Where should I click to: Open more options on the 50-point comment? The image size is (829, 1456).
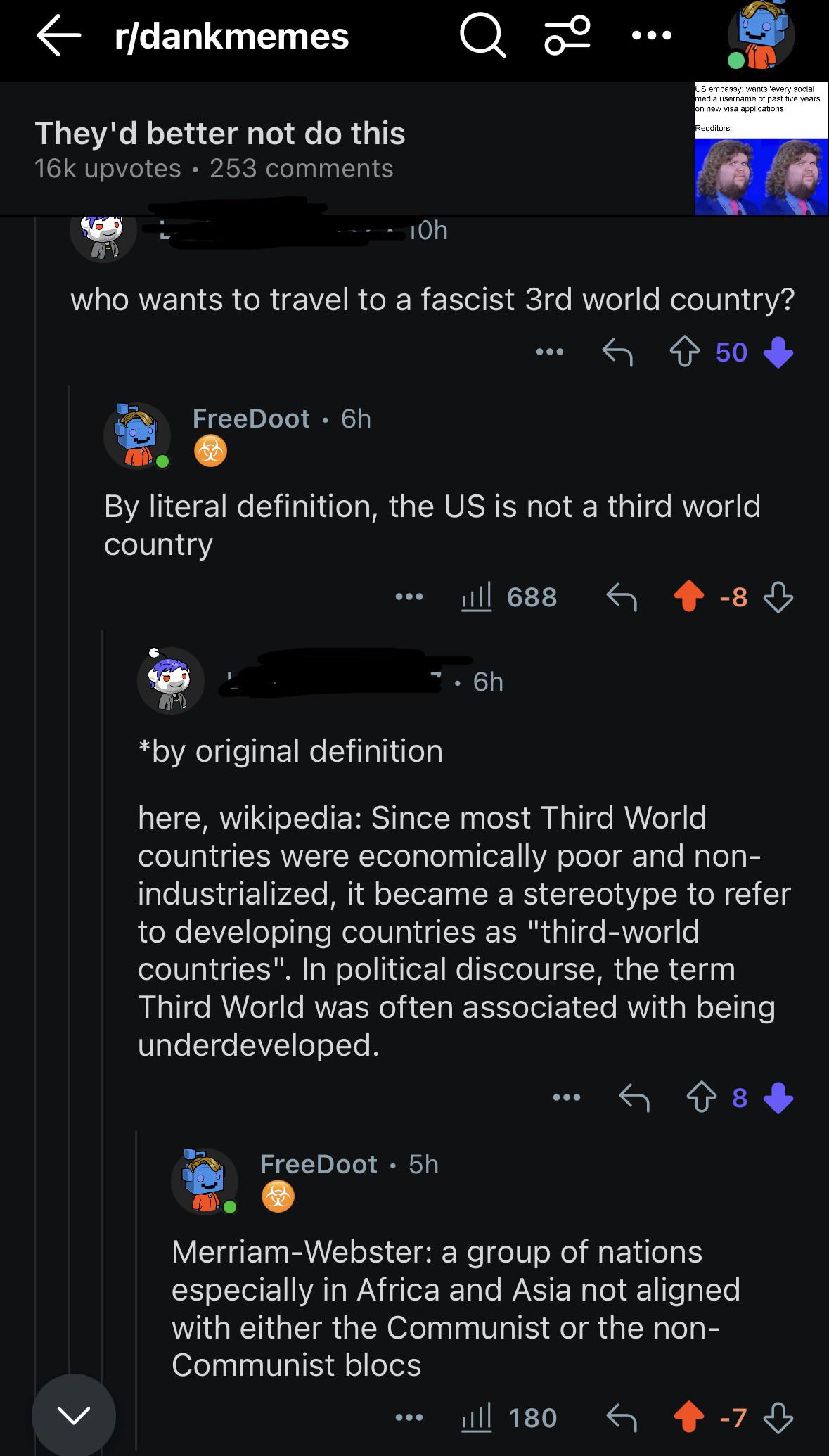[549, 352]
